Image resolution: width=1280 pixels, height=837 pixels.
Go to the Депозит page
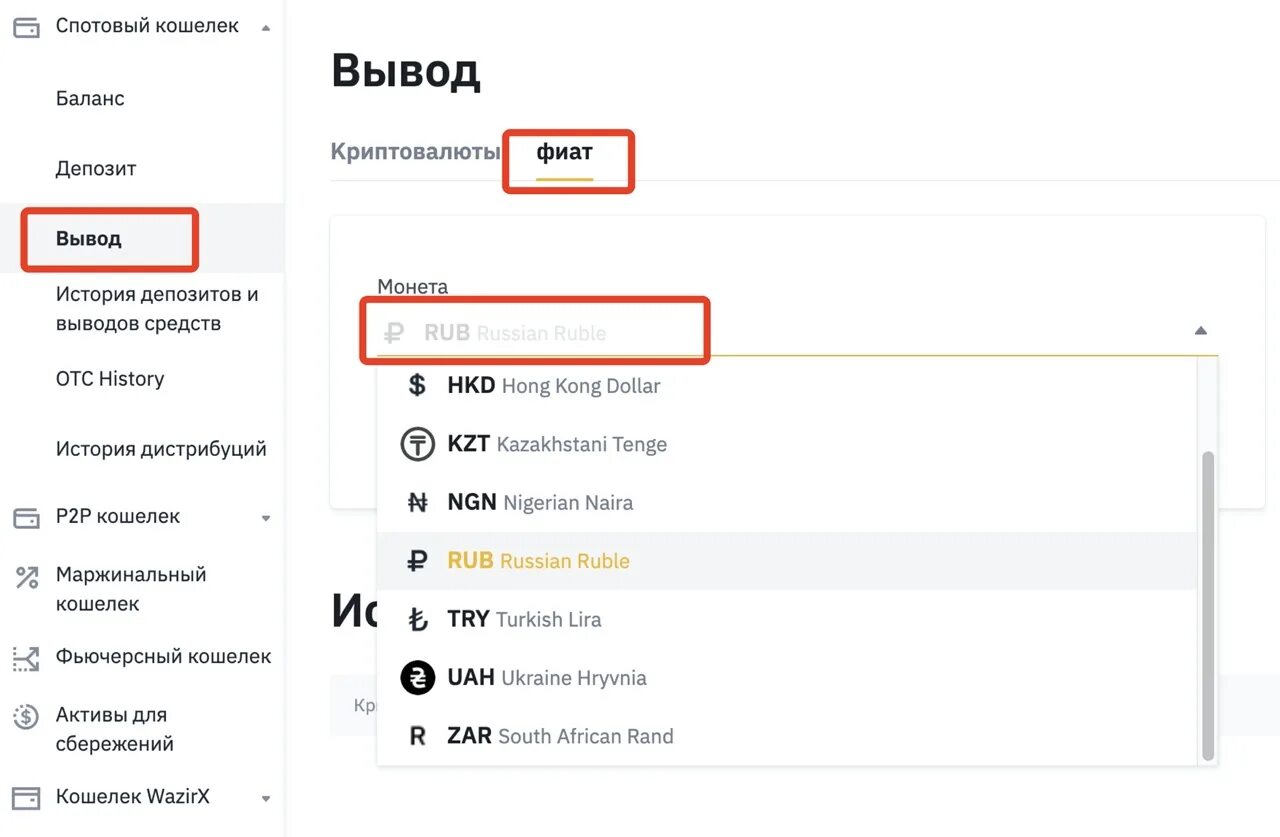(x=96, y=169)
